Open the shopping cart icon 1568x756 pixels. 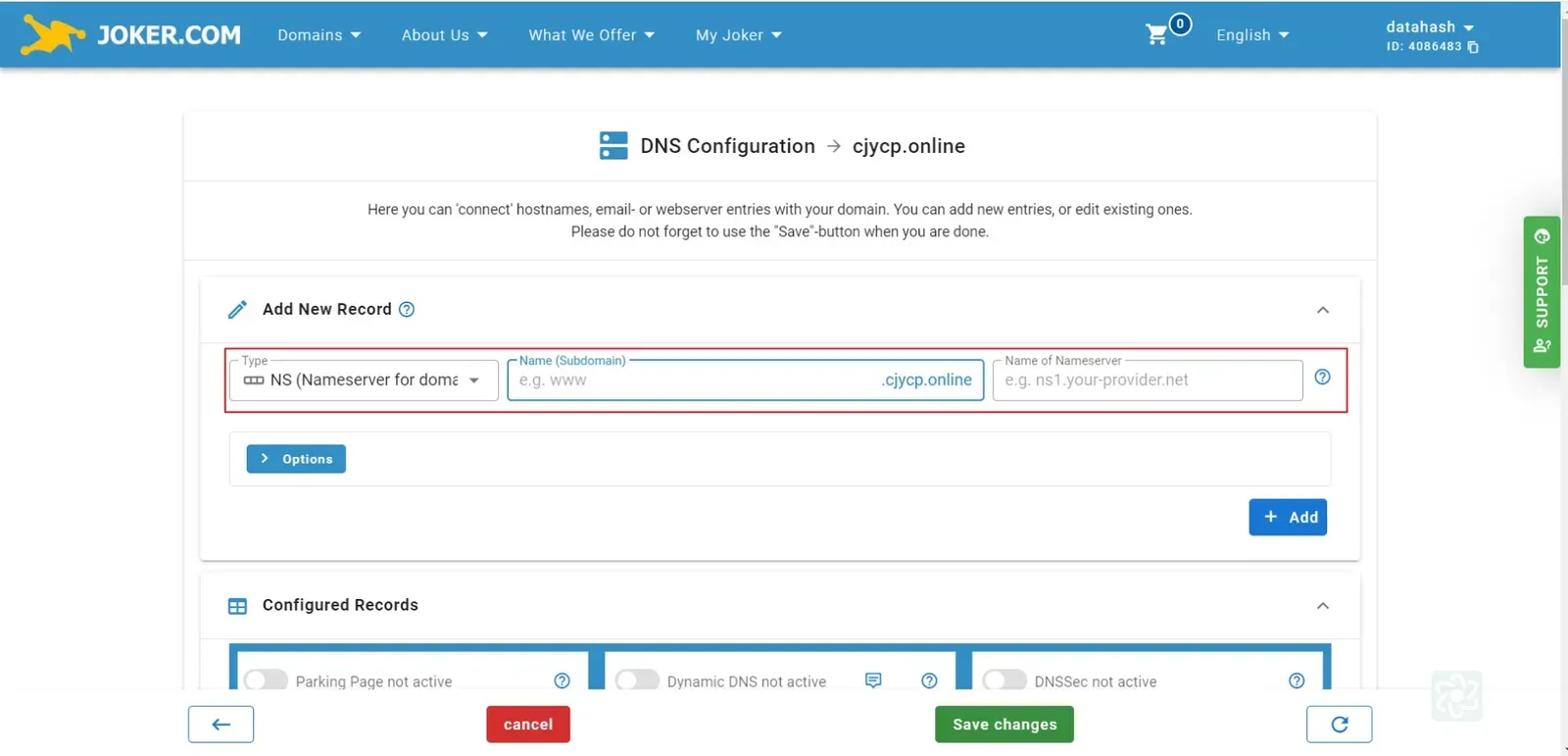[1157, 35]
